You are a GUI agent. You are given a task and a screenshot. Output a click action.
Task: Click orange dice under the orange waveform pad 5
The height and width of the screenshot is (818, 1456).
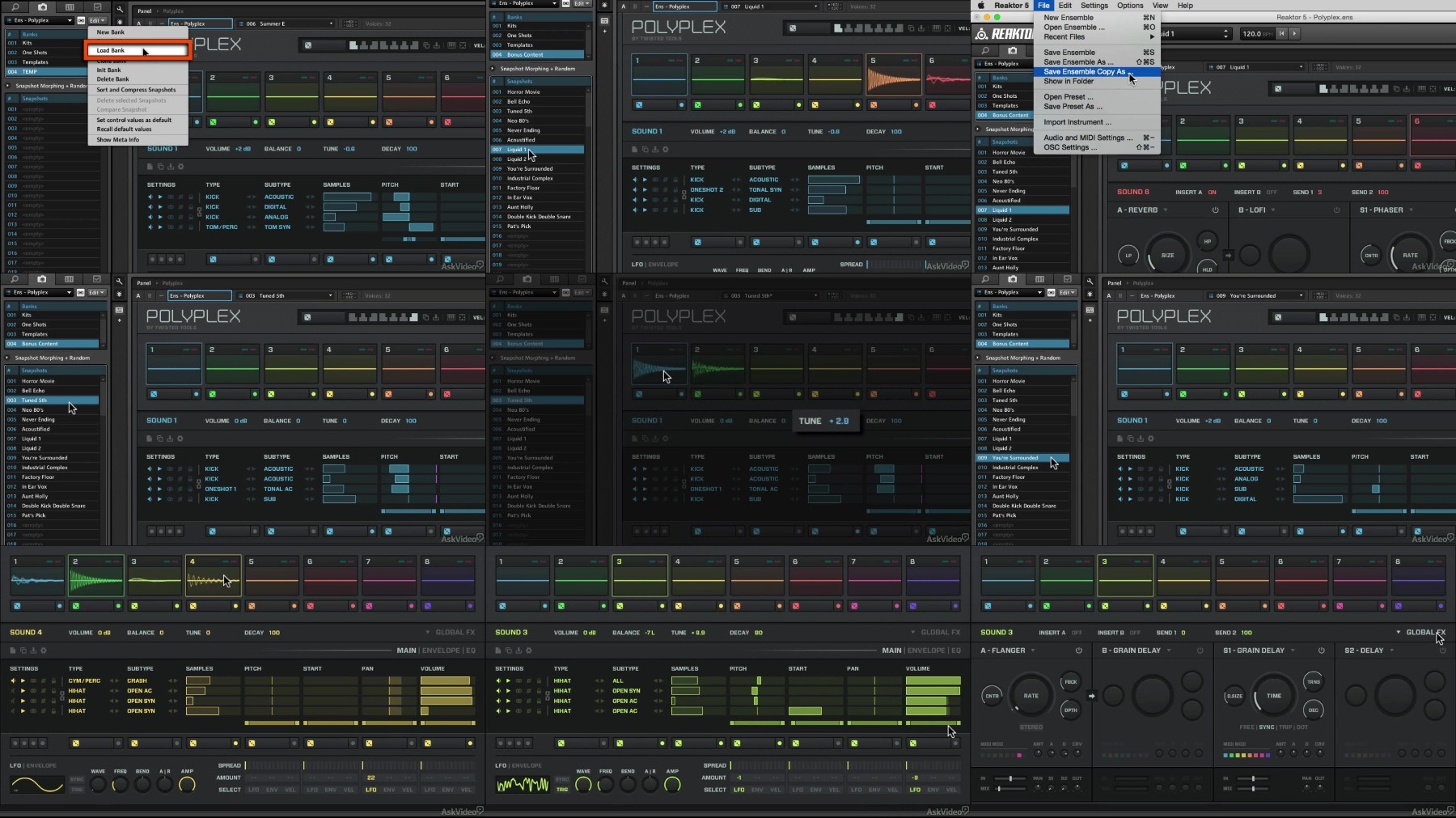[x=873, y=105]
